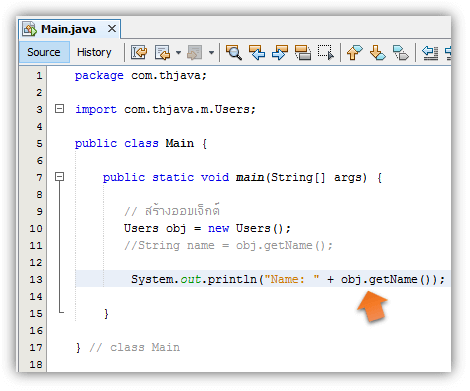The width and height of the screenshot is (470, 391).
Task: Click line number 13 in the gutter
Action: [36, 279]
